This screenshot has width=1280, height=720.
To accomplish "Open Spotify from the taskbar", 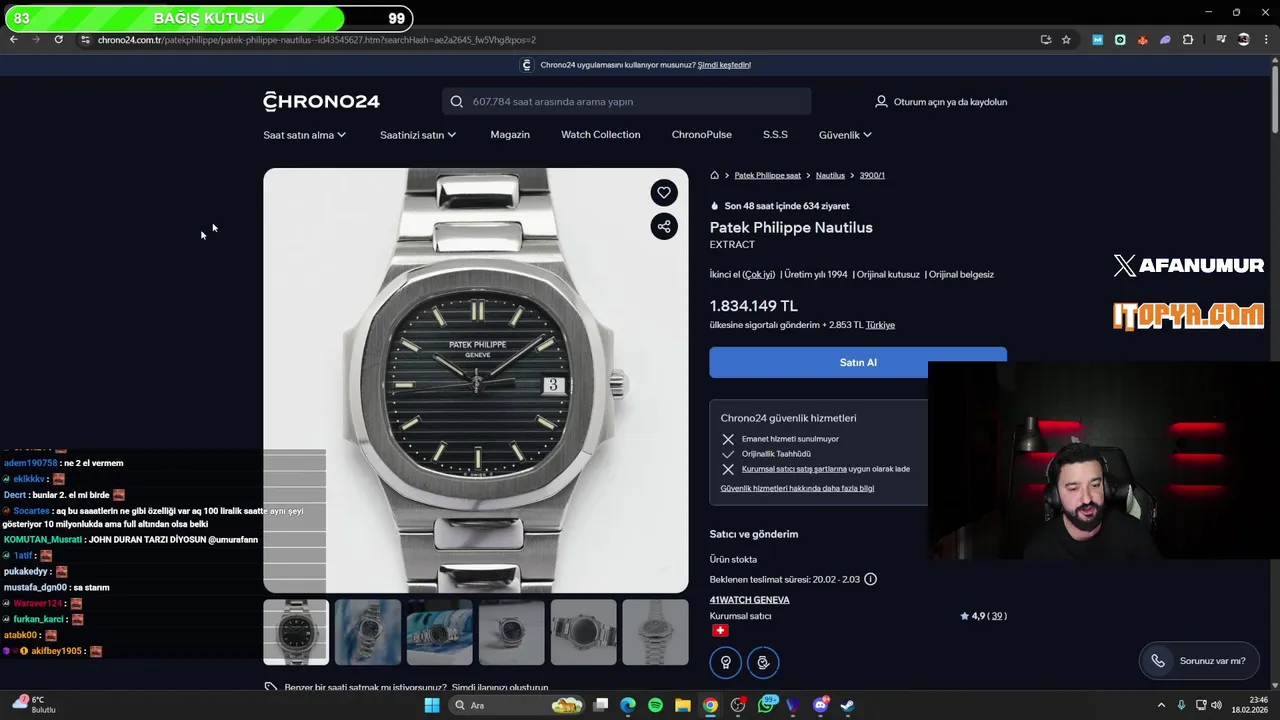I will tap(655, 705).
